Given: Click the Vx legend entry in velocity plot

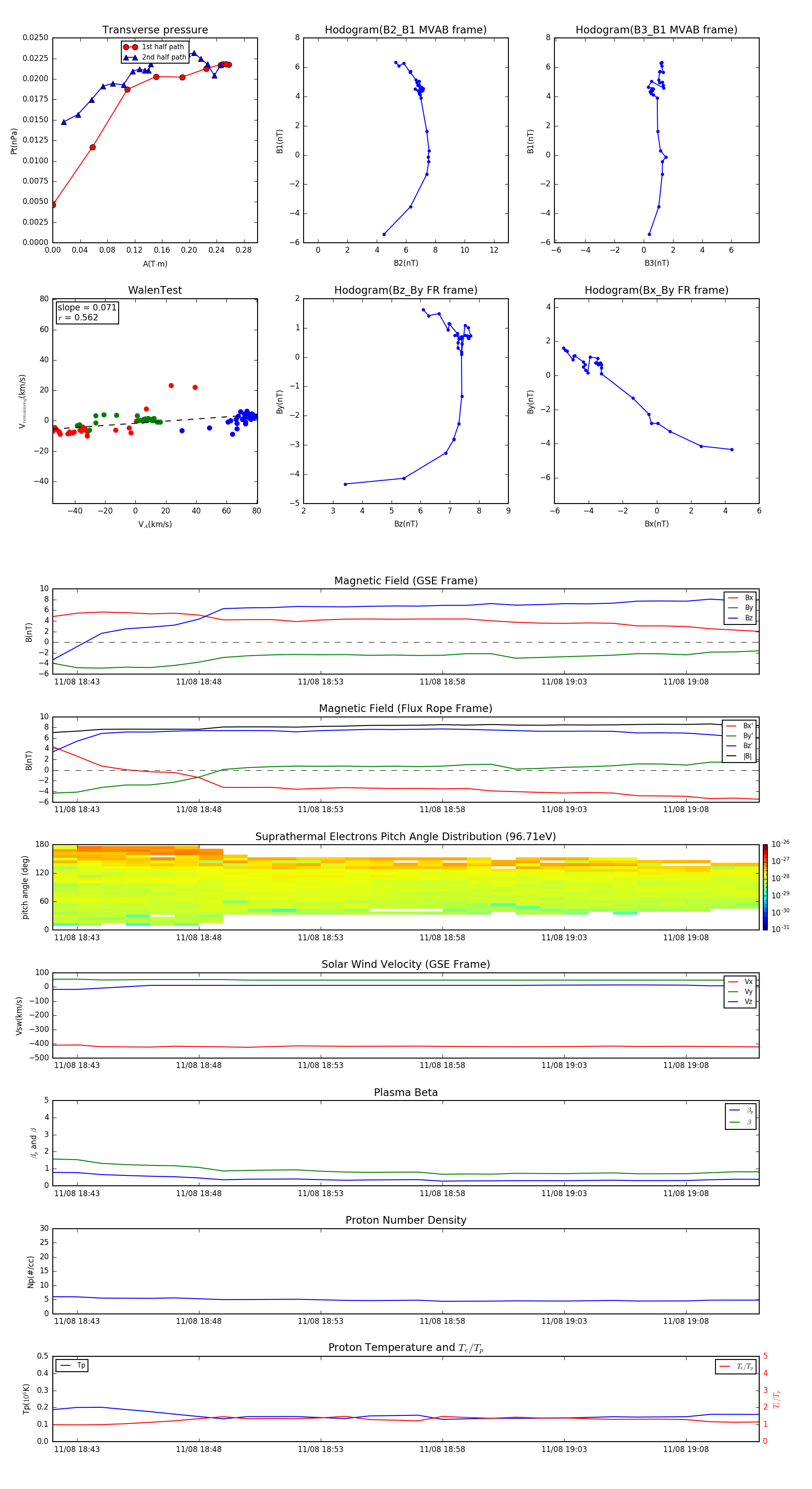Looking at the screenshot, I should coord(740,981).
